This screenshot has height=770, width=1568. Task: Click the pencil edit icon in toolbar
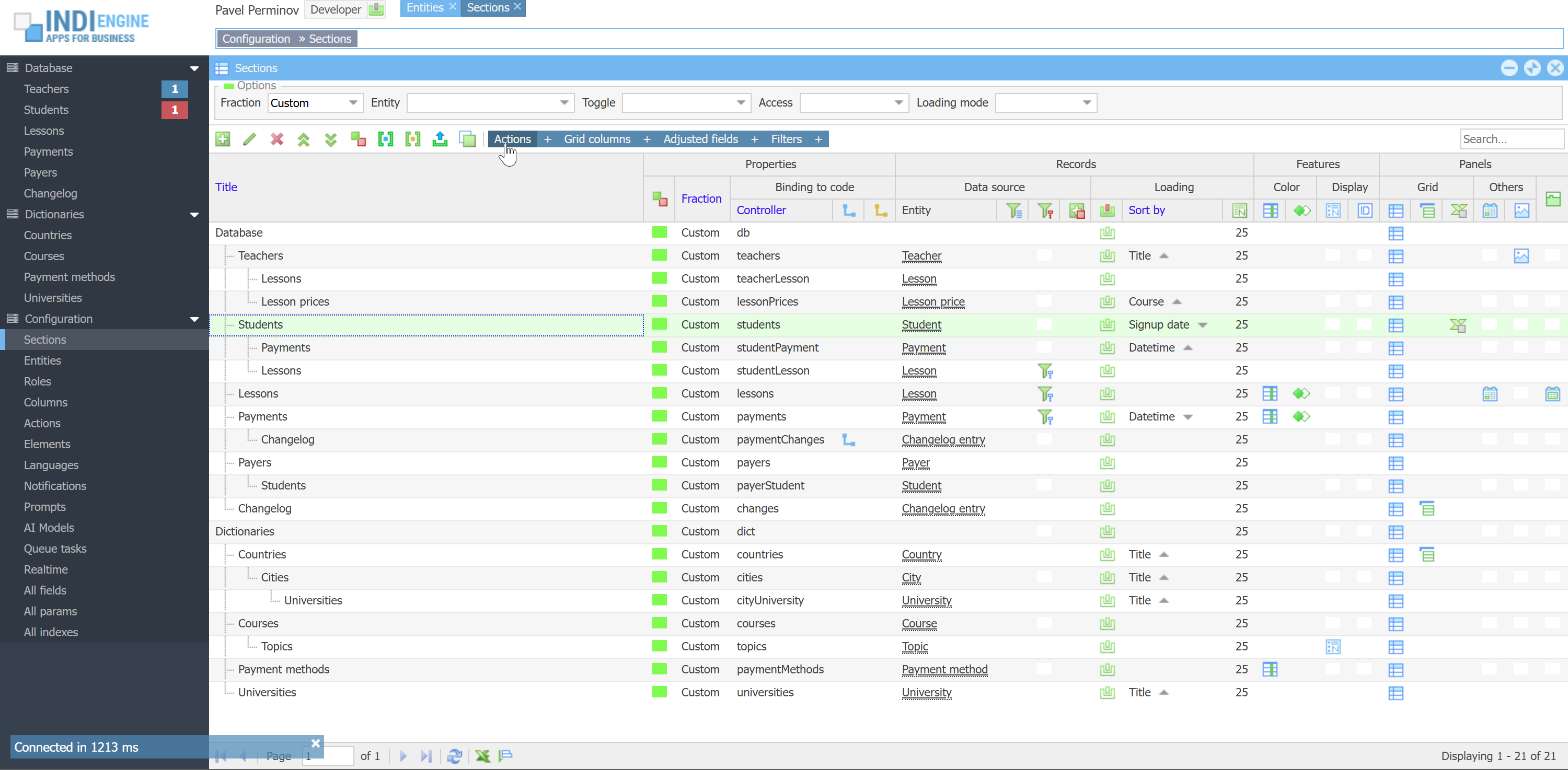click(249, 139)
